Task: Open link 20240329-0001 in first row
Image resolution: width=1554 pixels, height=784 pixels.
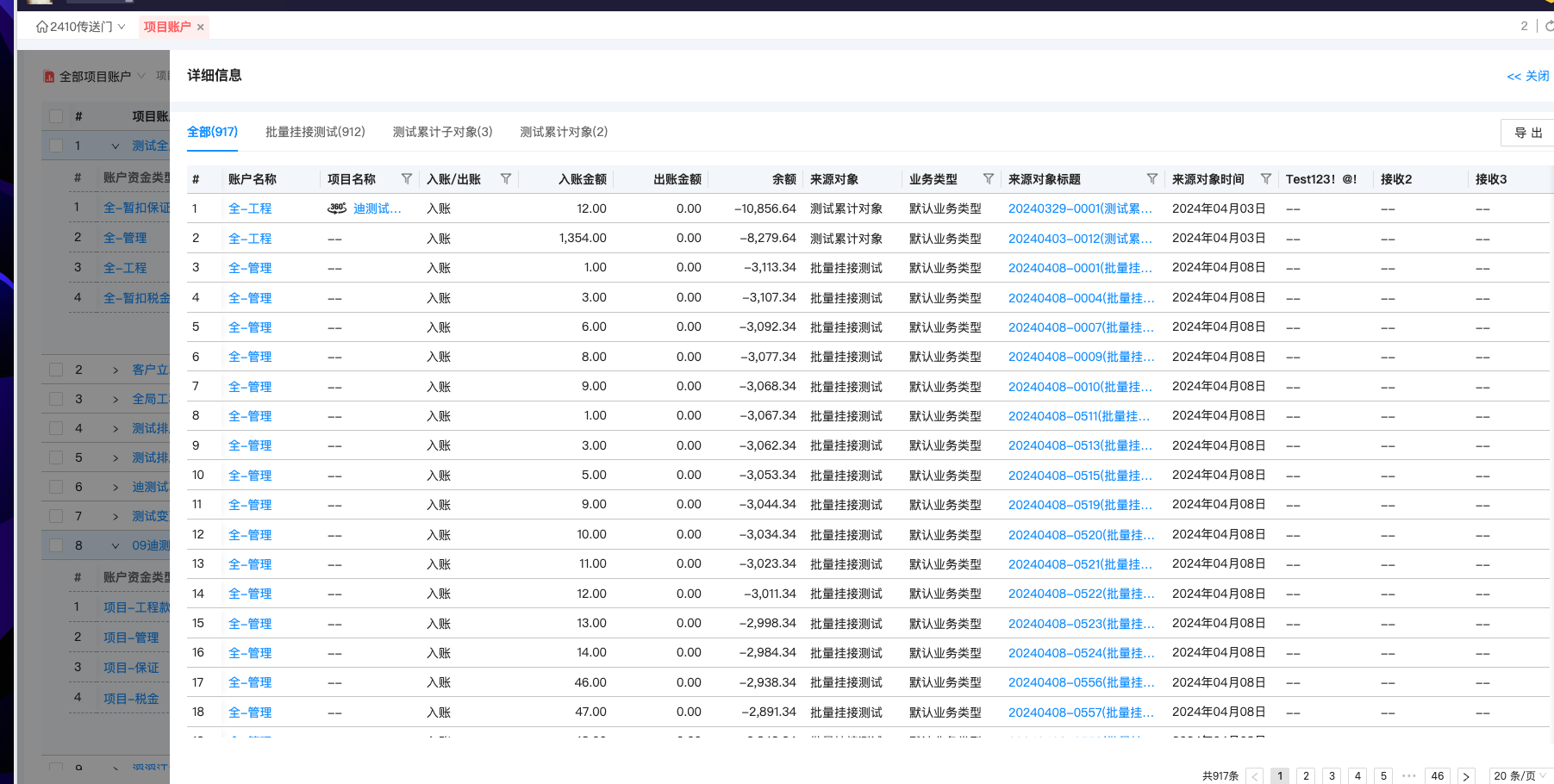Action: tap(1079, 208)
